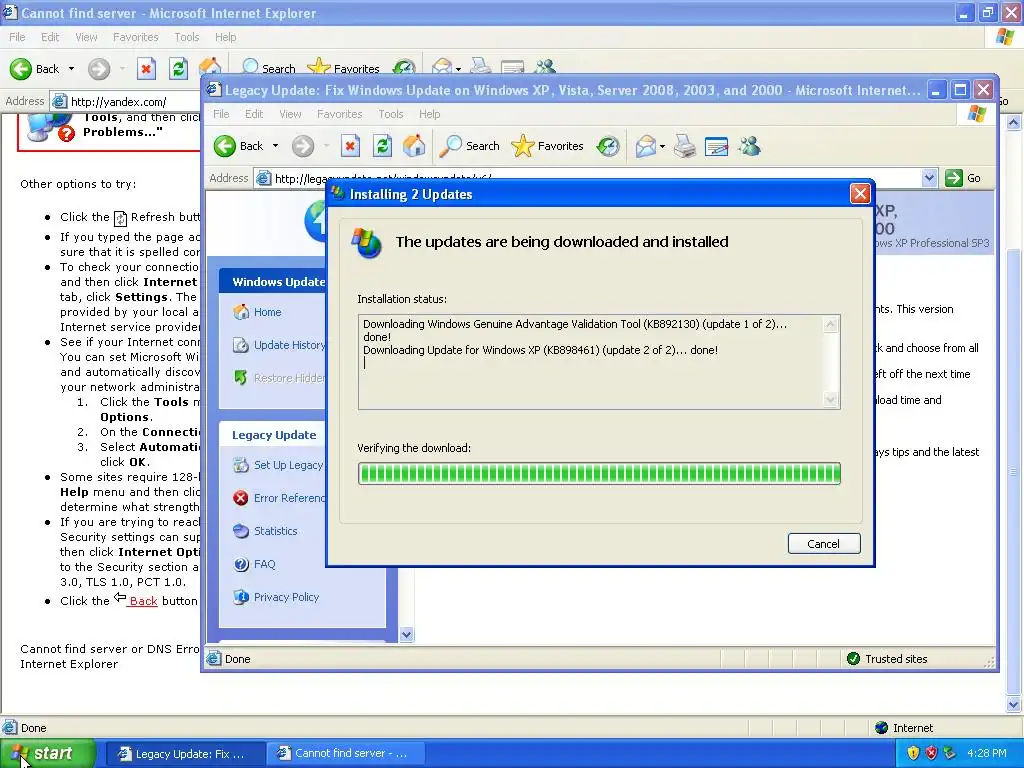Open Edit menu in Legacy Update window
Image resolution: width=1024 pixels, height=768 pixels.
[253, 114]
